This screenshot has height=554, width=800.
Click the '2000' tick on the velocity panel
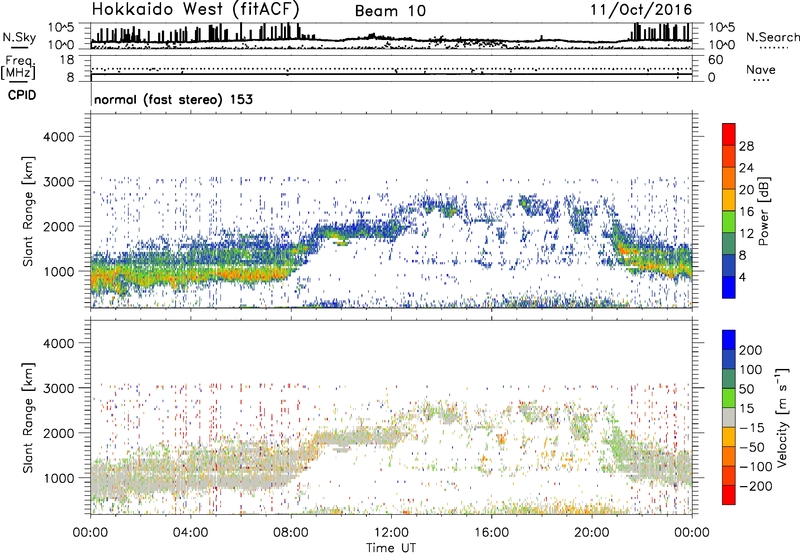coord(59,433)
